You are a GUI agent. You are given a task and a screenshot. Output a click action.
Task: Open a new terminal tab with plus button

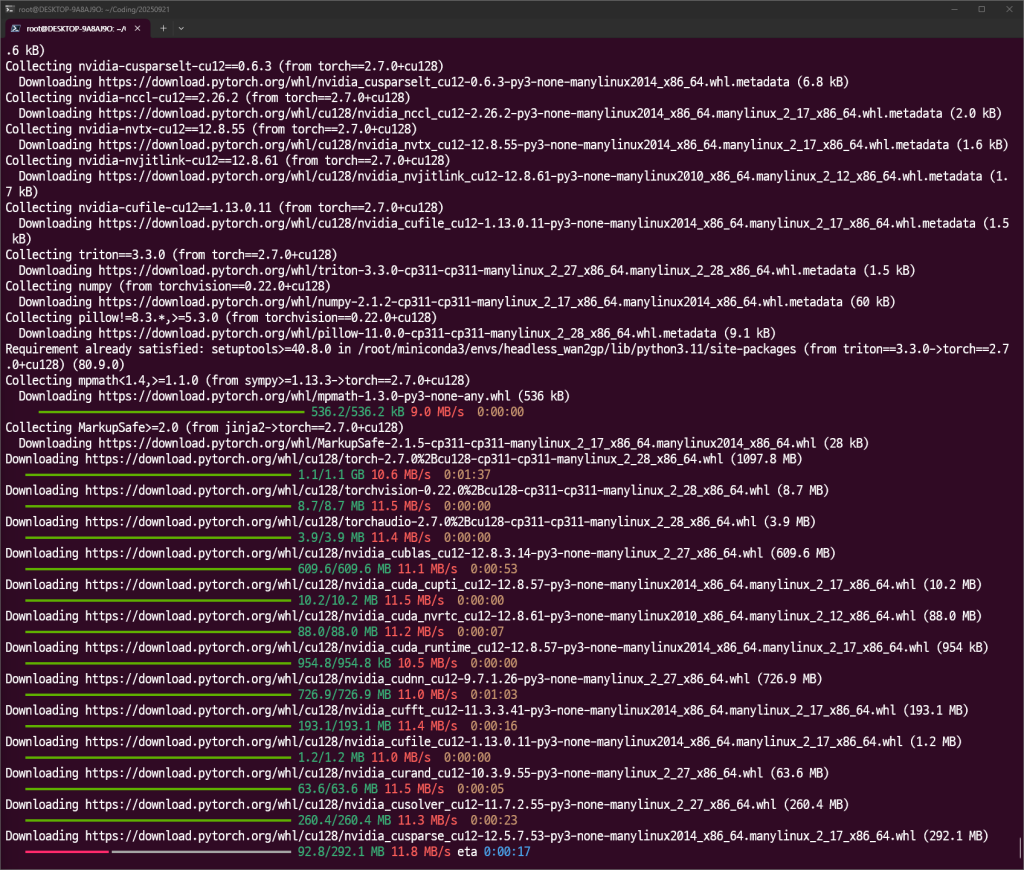164,28
